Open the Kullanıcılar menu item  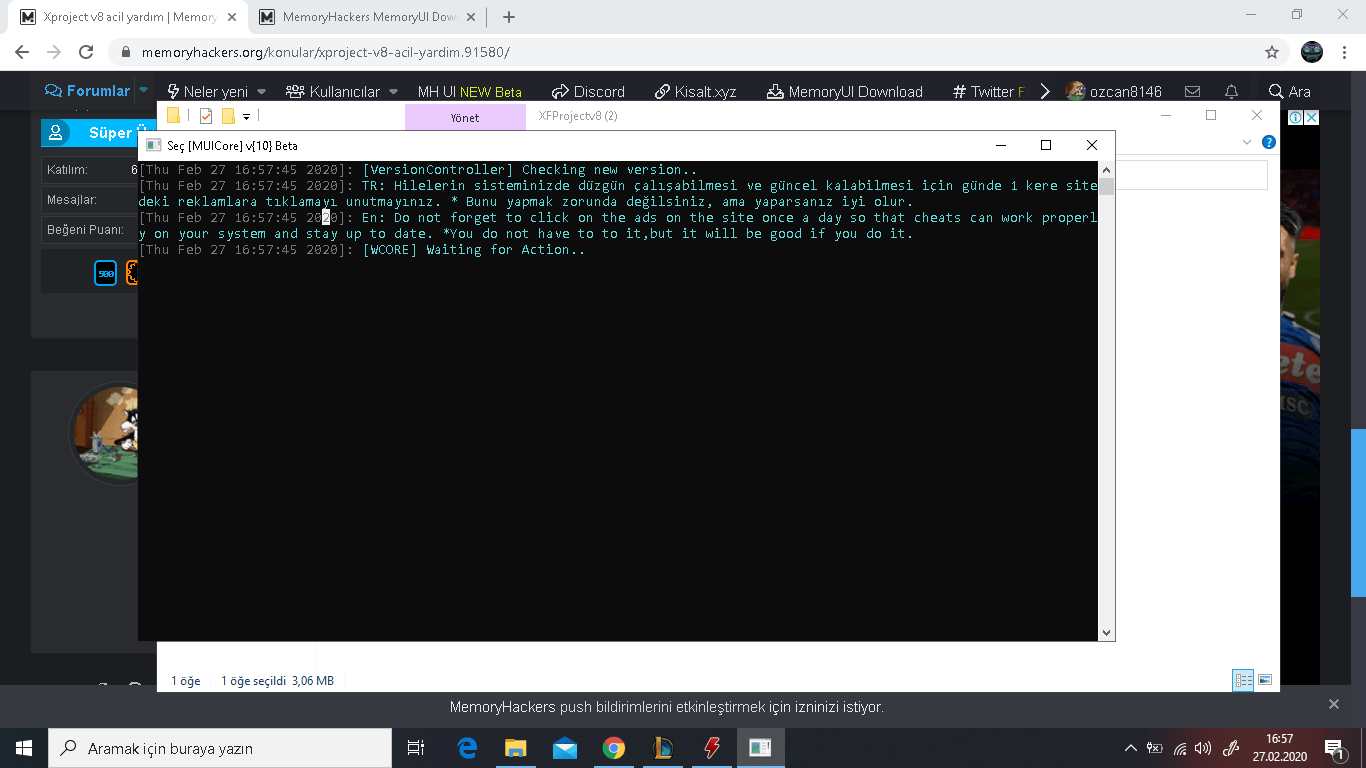click(x=333, y=92)
